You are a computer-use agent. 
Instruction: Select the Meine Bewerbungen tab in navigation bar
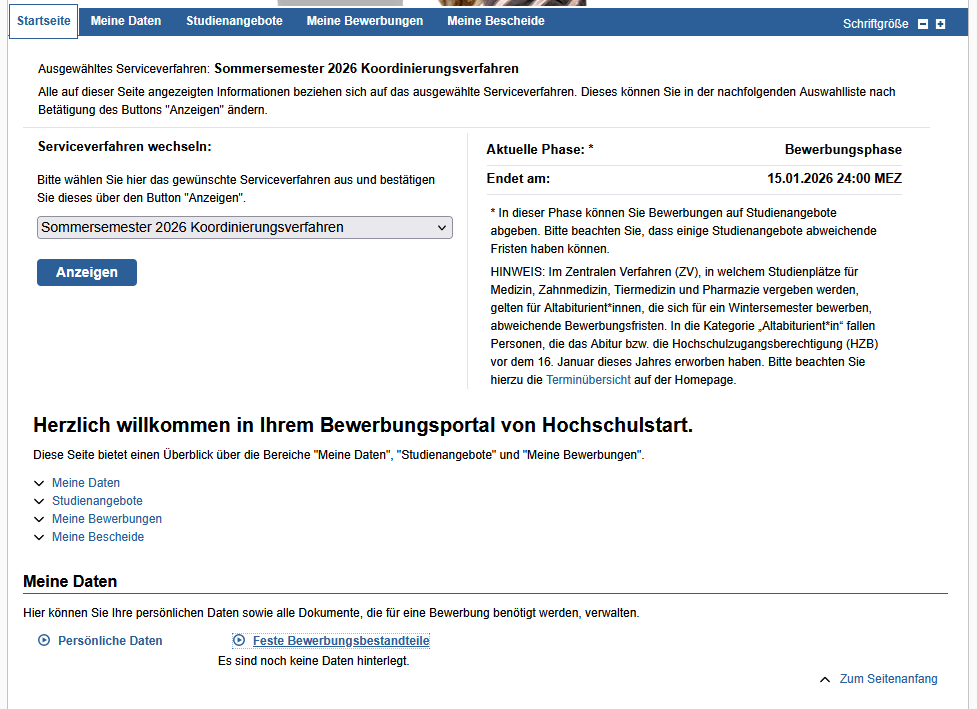click(x=364, y=21)
